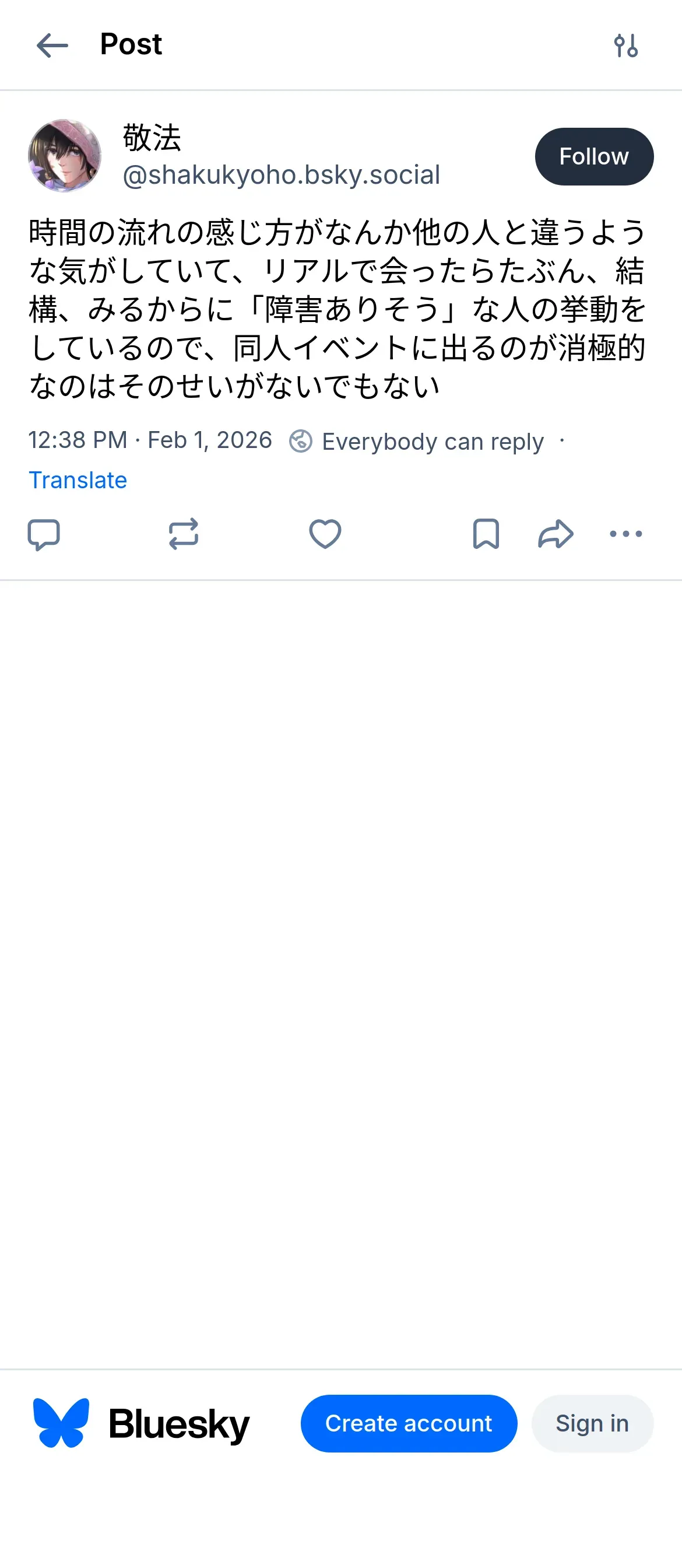
Task: Click the "Everybody can reply" label
Action: 433,442
